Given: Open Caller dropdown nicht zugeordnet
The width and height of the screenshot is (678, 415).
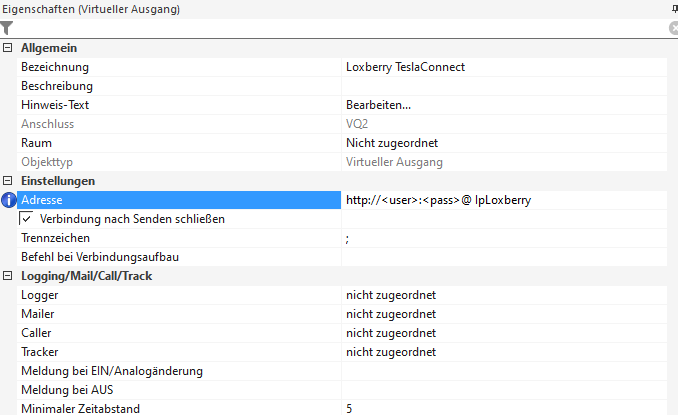Looking at the screenshot, I should [504, 333].
